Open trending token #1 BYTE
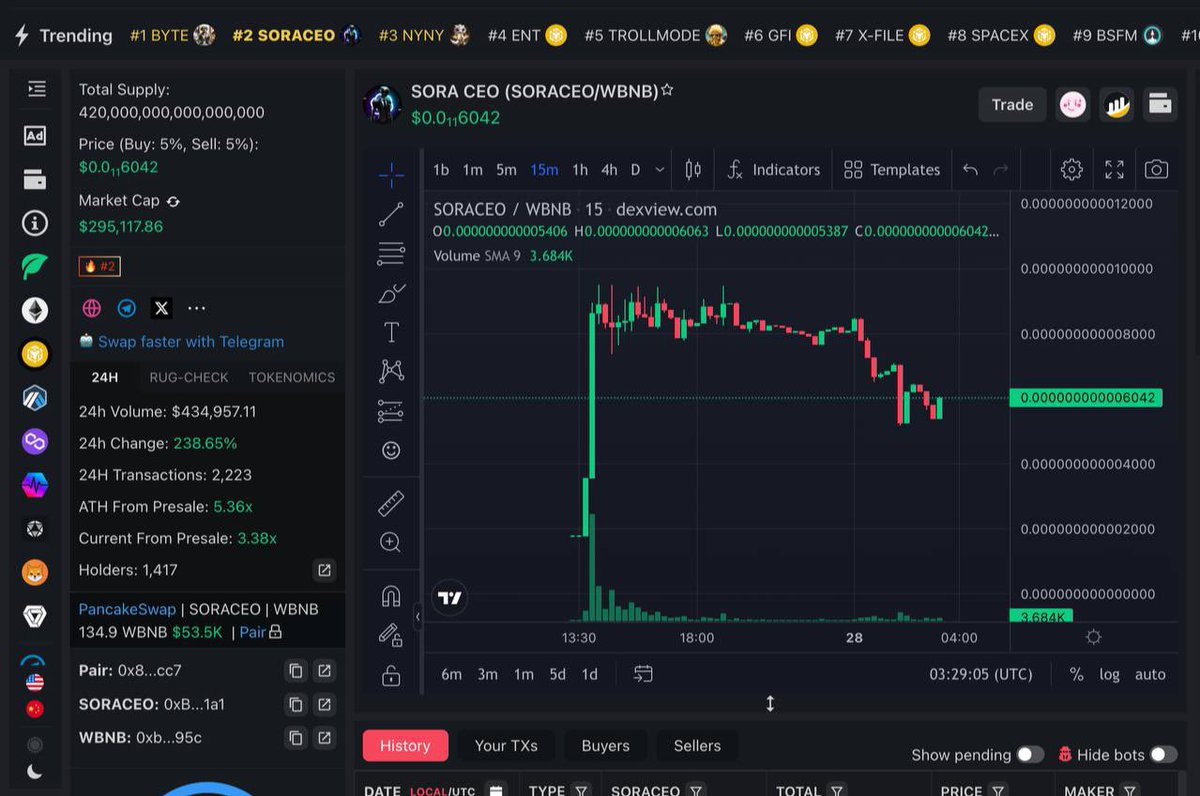The image size is (1200, 796). (172, 35)
